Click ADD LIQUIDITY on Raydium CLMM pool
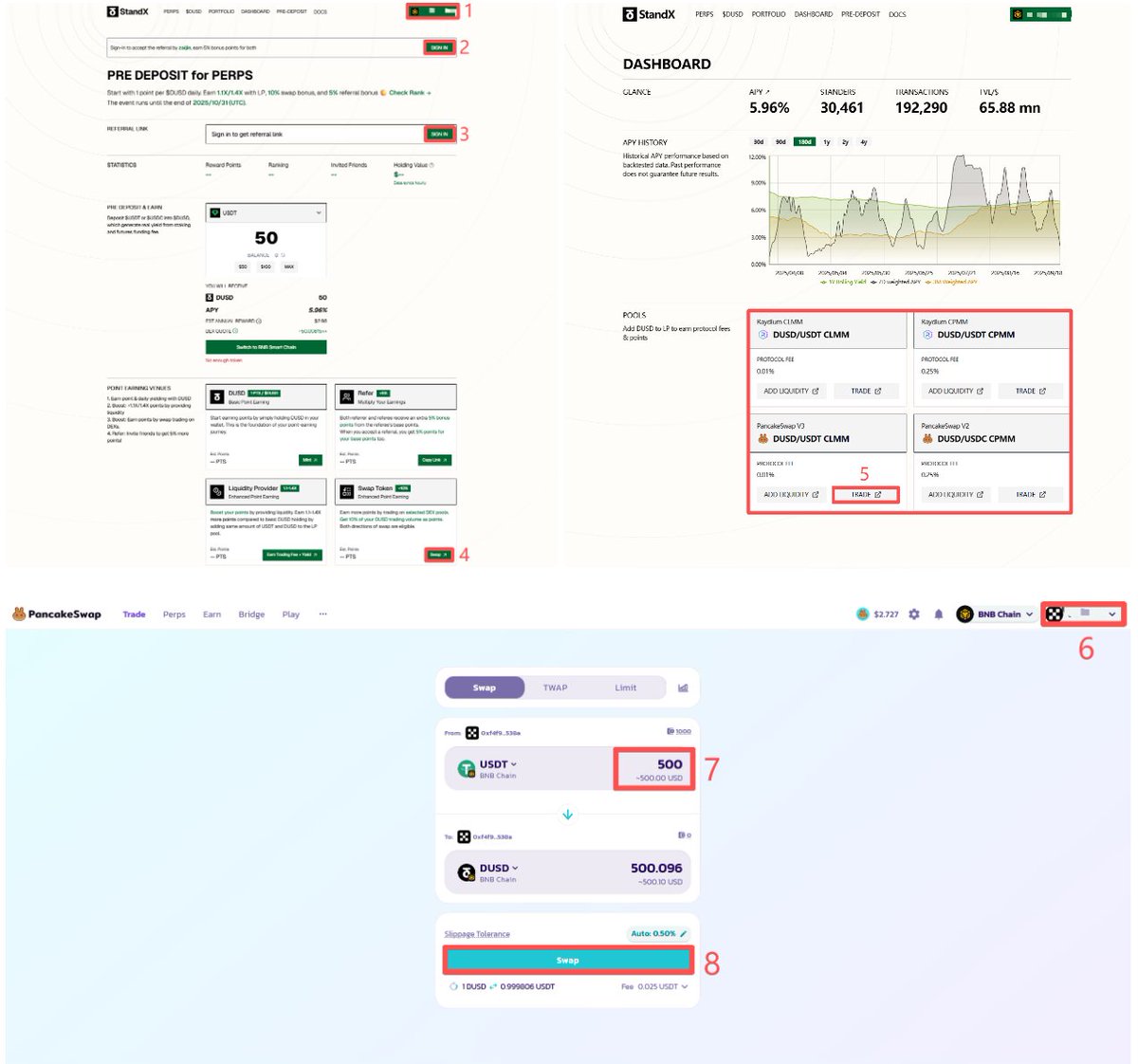The width and height of the screenshot is (1138, 1064). tap(791, 391)
